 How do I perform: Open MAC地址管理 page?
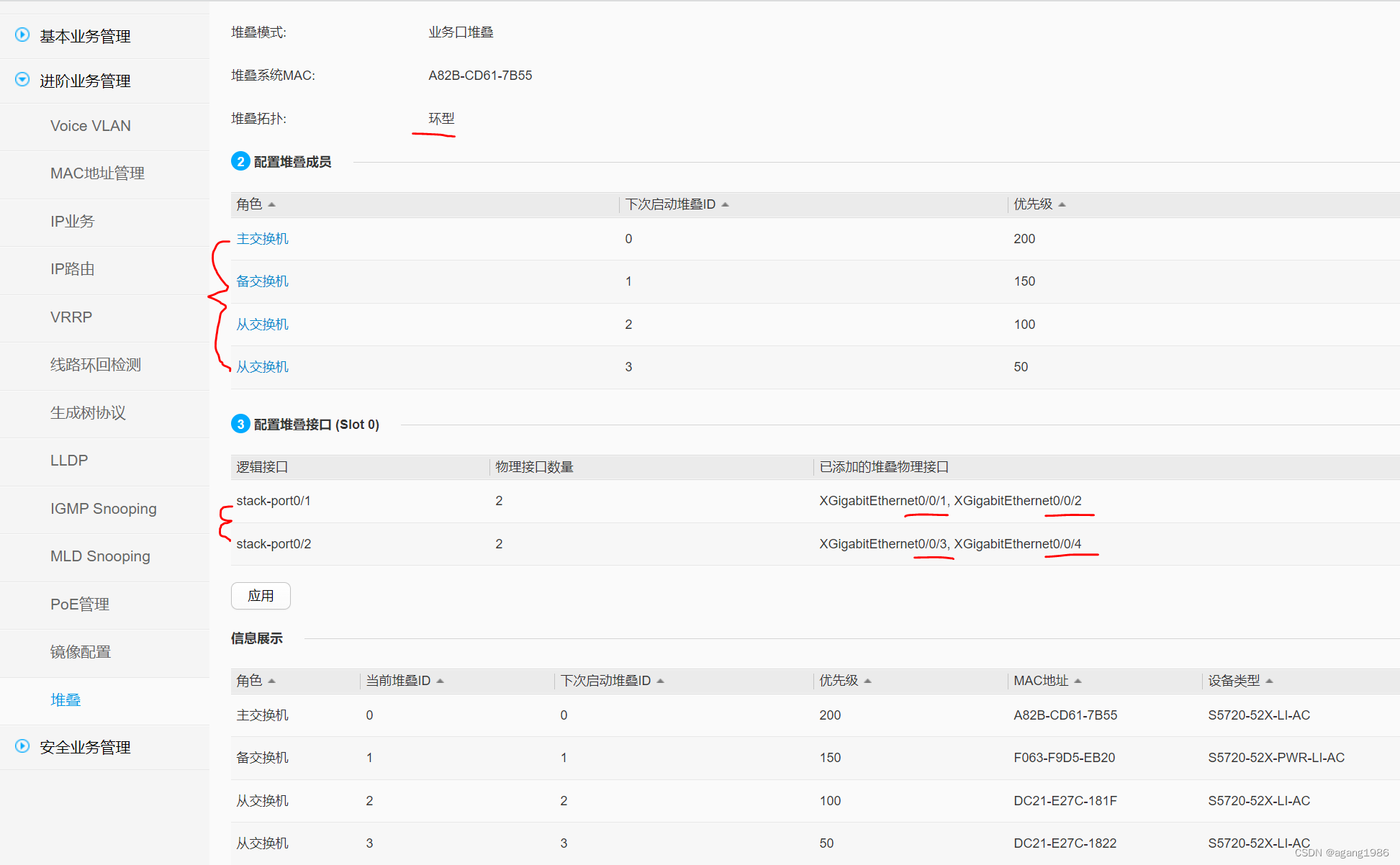coord(97,173)
